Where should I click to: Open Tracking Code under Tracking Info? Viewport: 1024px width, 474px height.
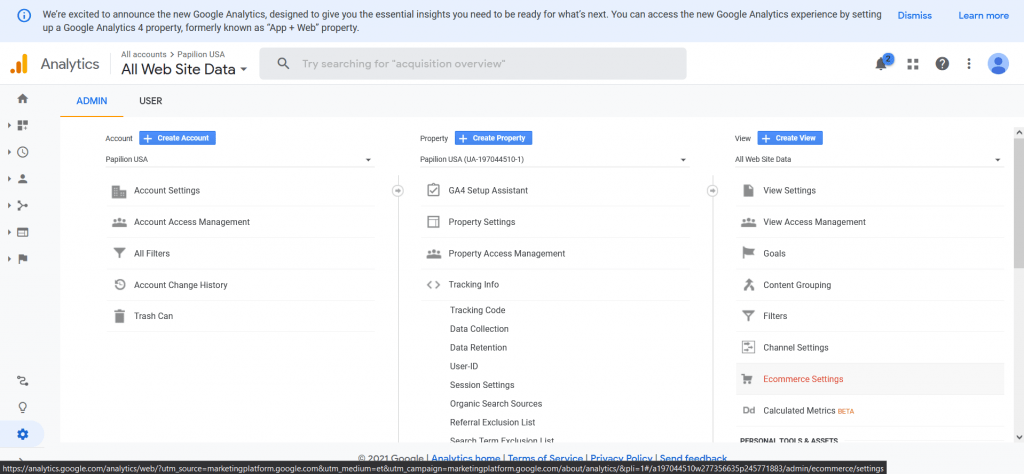(477, 310)
